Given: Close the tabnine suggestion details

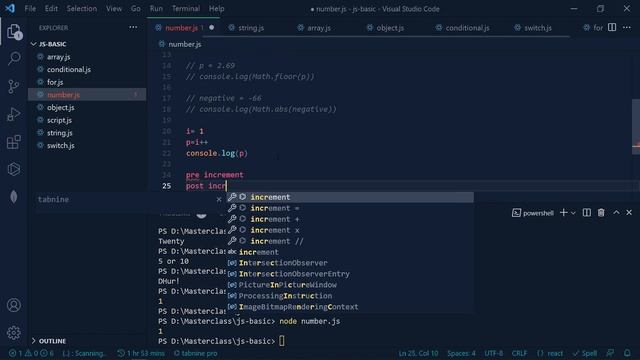Looking at the screenshot, I should [x=219, y=199].
